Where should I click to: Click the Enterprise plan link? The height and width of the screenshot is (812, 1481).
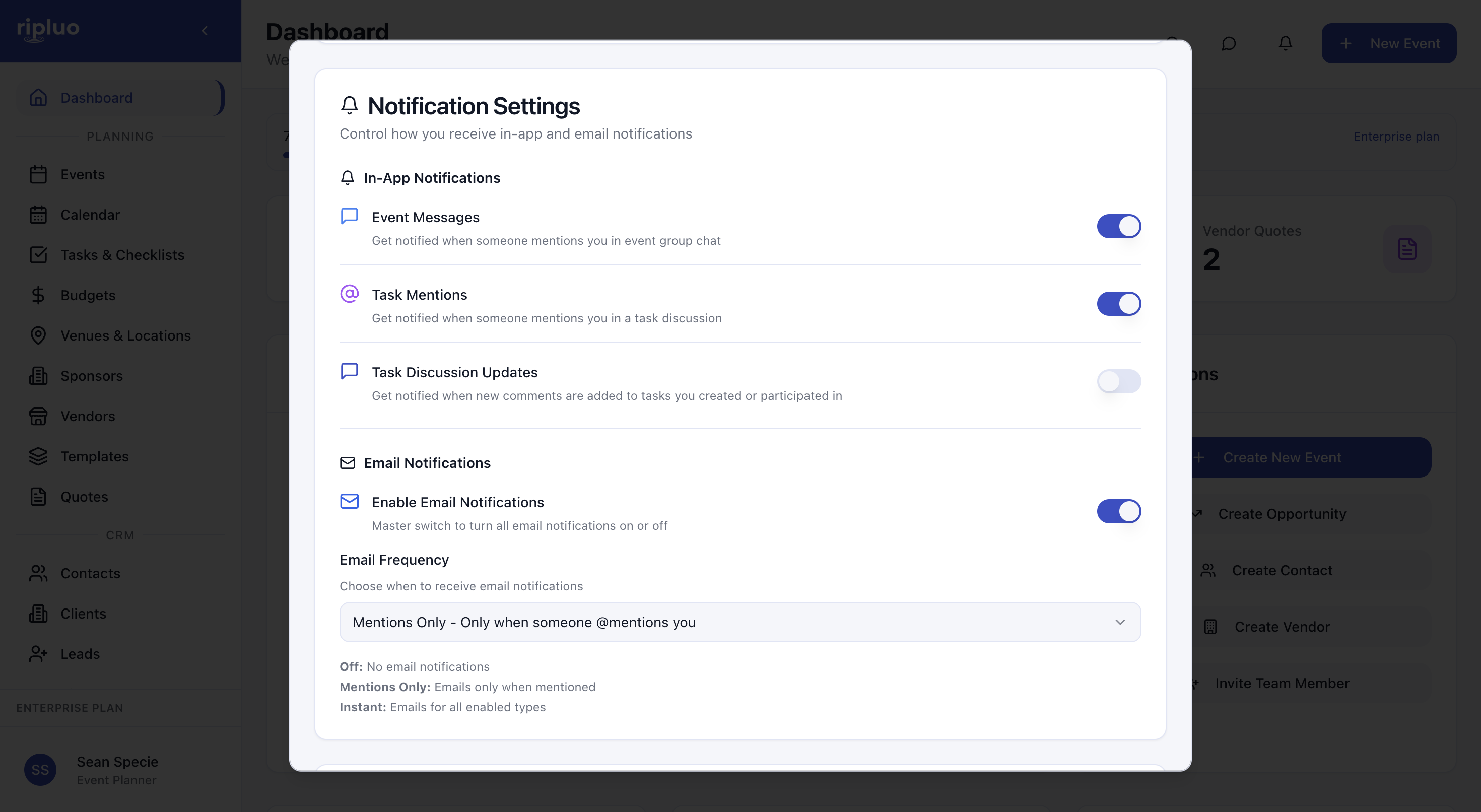coord(1396,137)
